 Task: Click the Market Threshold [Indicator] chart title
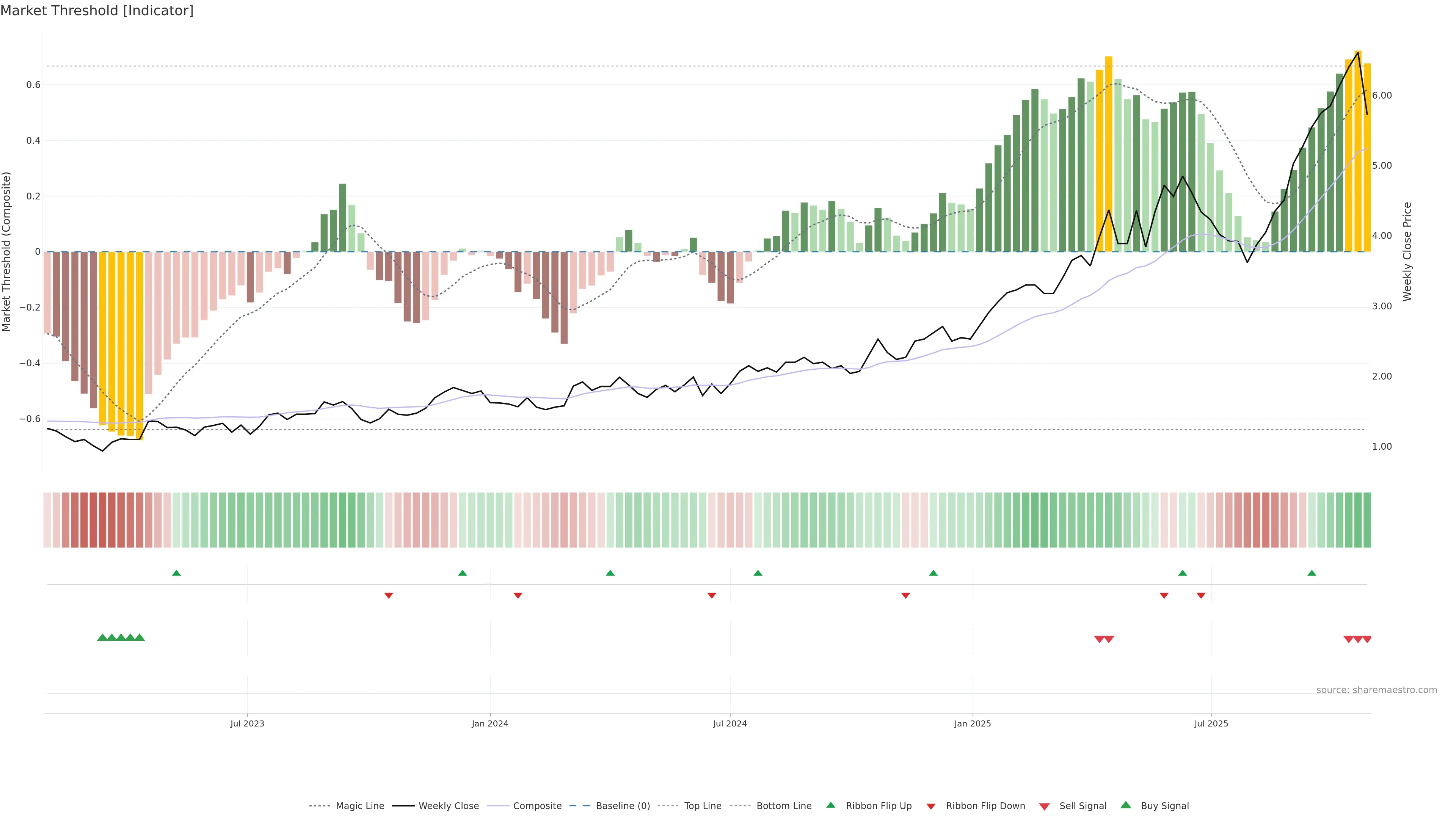point(97,11)
